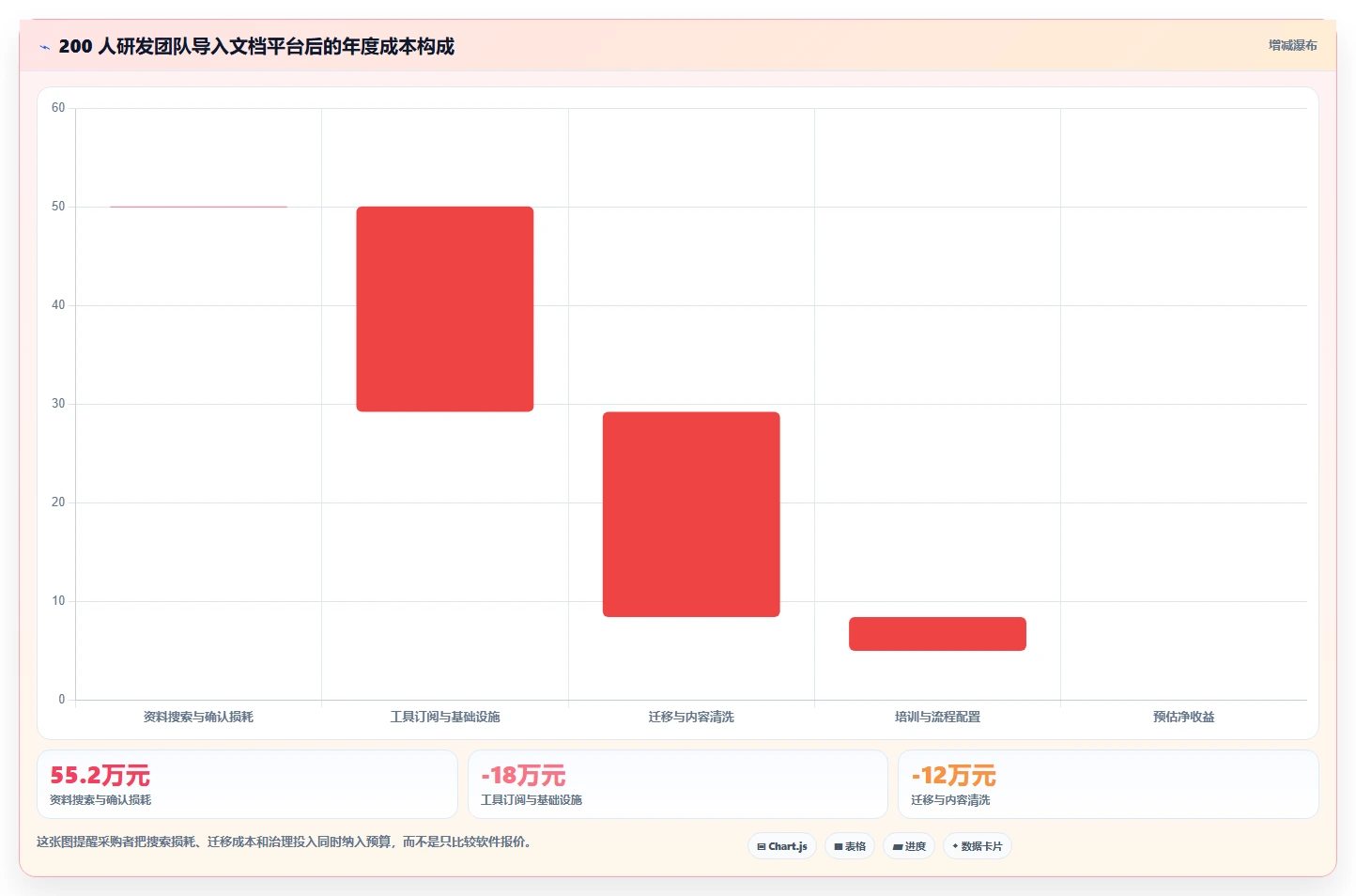Image resolution: width=1356 pixels, height=896 pixels.
Task: Select the 迁移与内容清洗 red waterfall bar
Action: pyautogui.click(x=691, y=515)
